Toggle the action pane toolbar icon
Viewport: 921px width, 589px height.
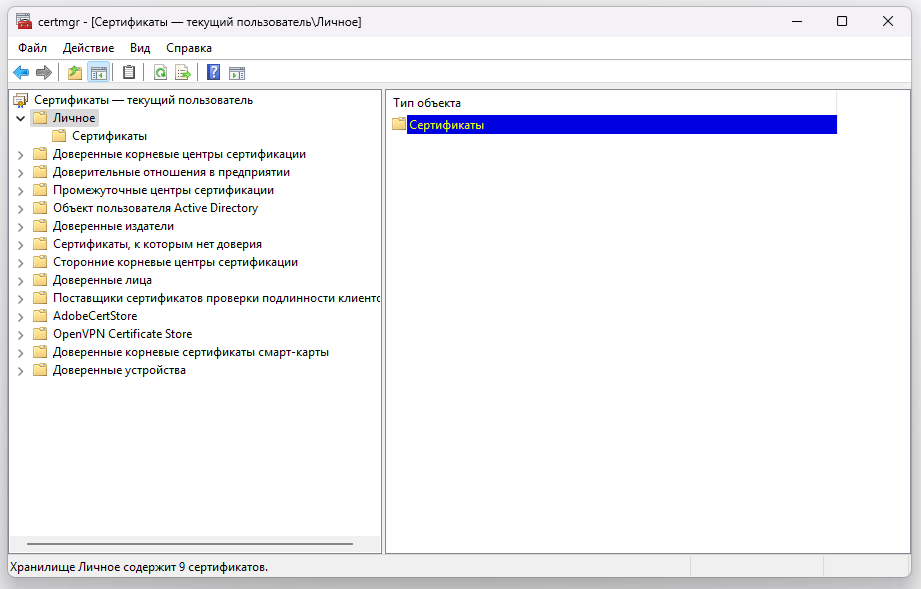(x=237, y=72)
